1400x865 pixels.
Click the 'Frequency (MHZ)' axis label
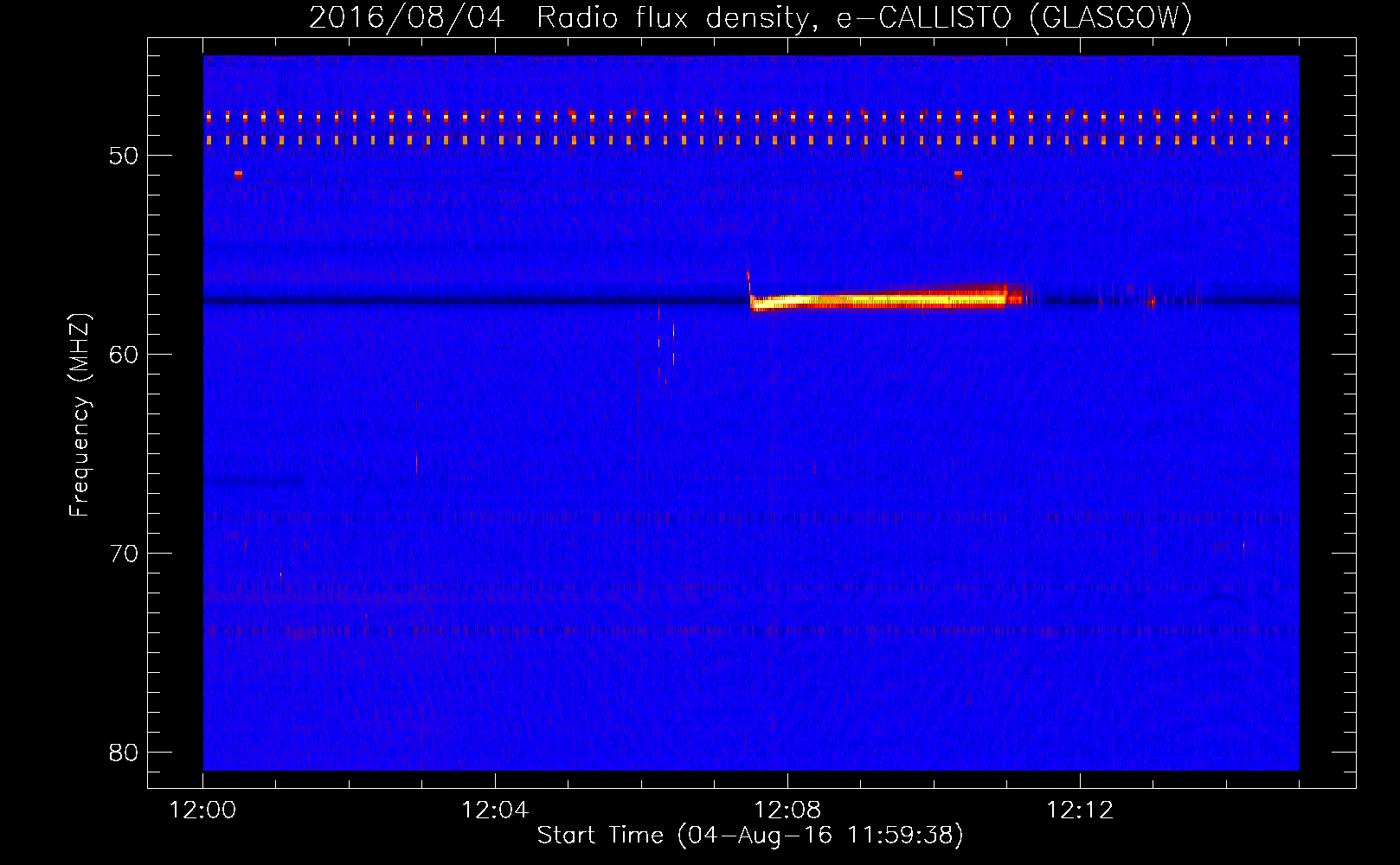80,415
